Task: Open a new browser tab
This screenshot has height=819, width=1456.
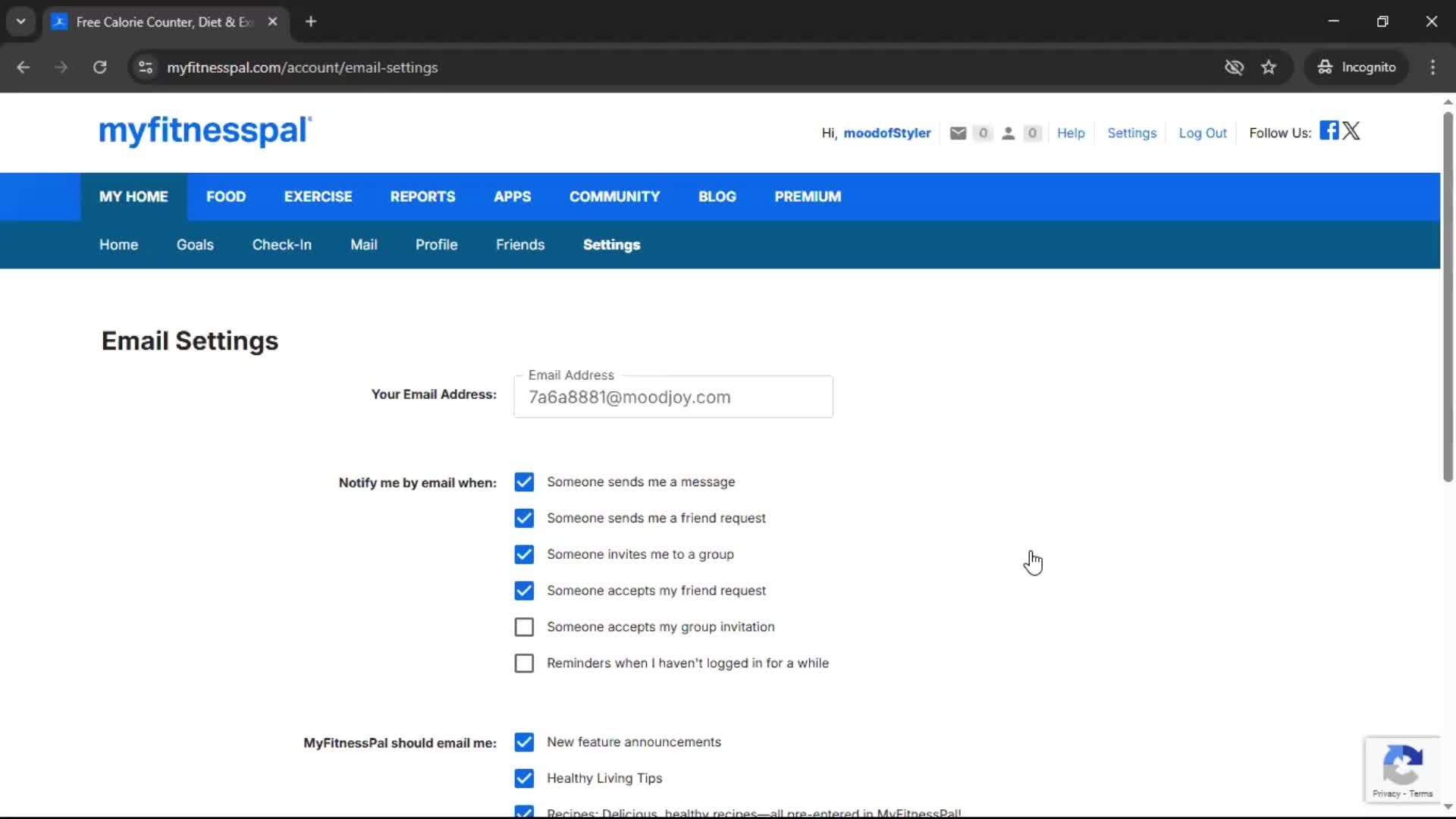Action: point(311,21)
